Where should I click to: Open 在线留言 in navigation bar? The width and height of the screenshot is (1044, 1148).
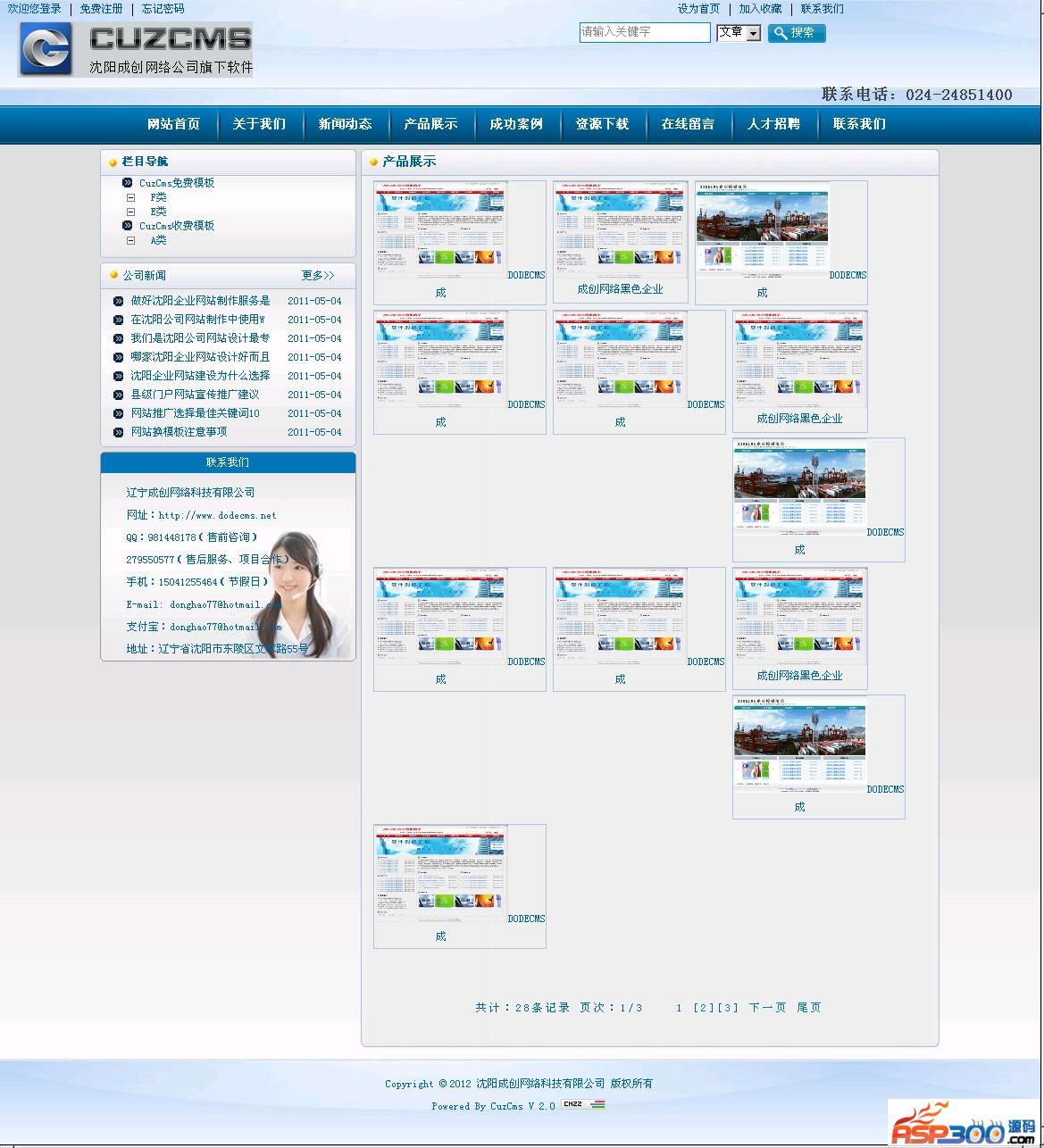pos(689,124)
